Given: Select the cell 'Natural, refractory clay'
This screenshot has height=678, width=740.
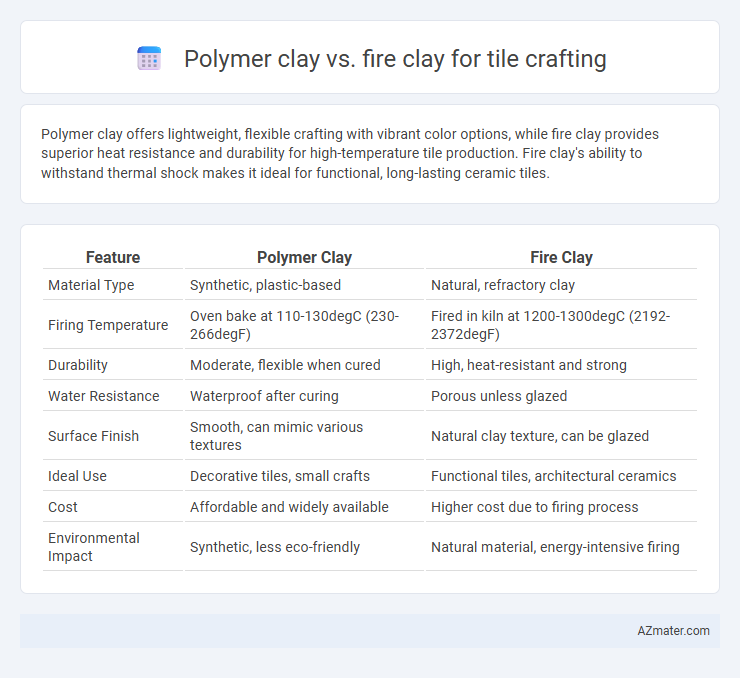Looking at the screenshot, I should tap(503, 285).
